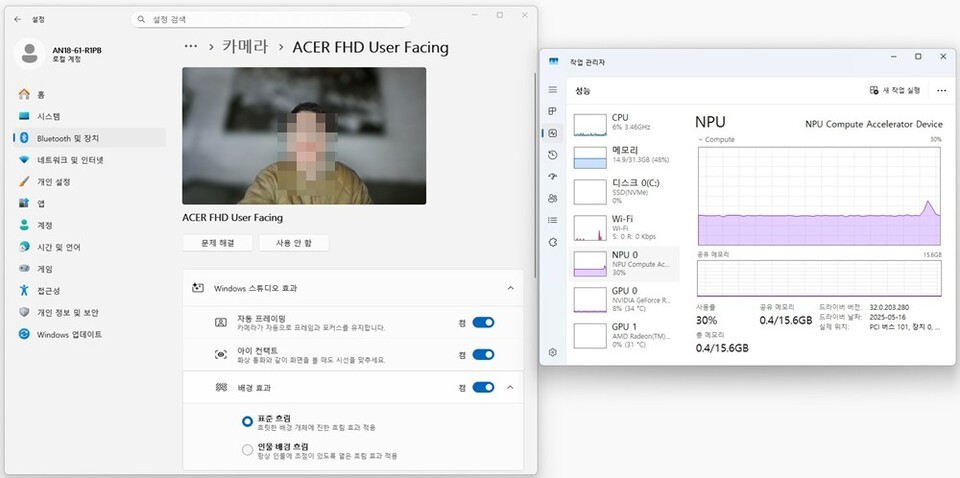The width and height of the screenshot is (960, 478).
Task: Select the 표준 흐림 radio button
Action: pos(247,422)
